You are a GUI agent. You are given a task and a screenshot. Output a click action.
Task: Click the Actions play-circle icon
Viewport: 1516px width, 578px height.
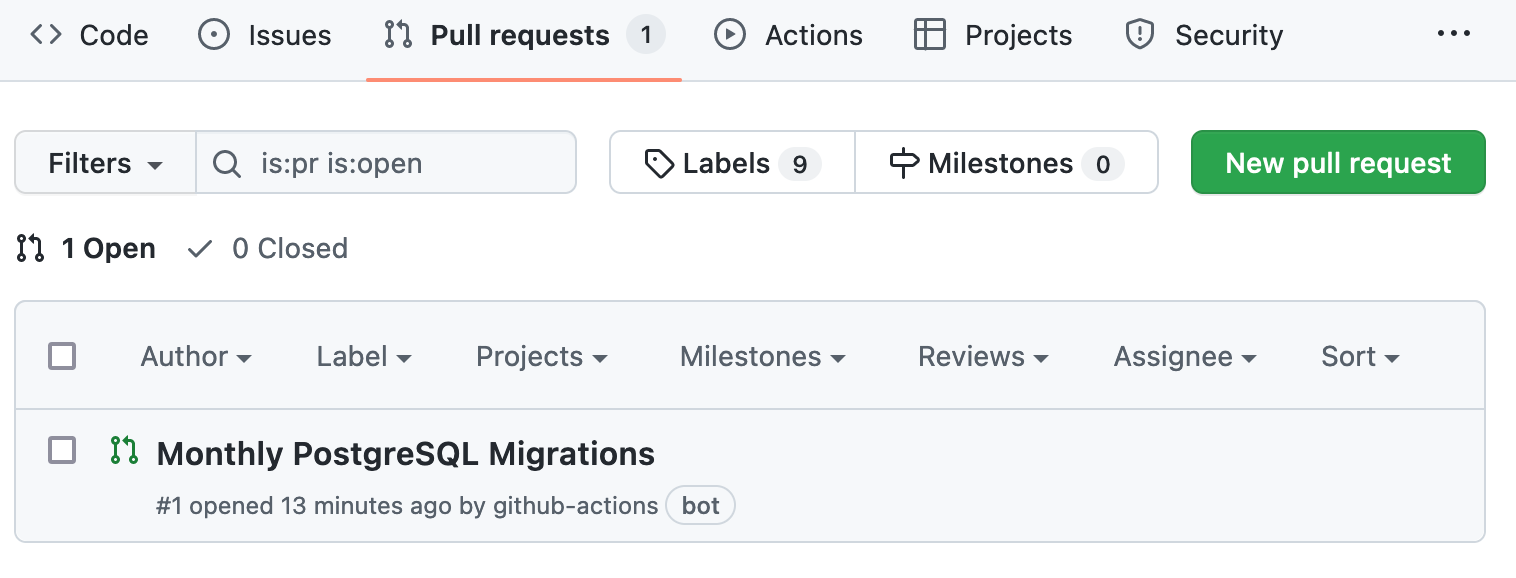point(730,35)
